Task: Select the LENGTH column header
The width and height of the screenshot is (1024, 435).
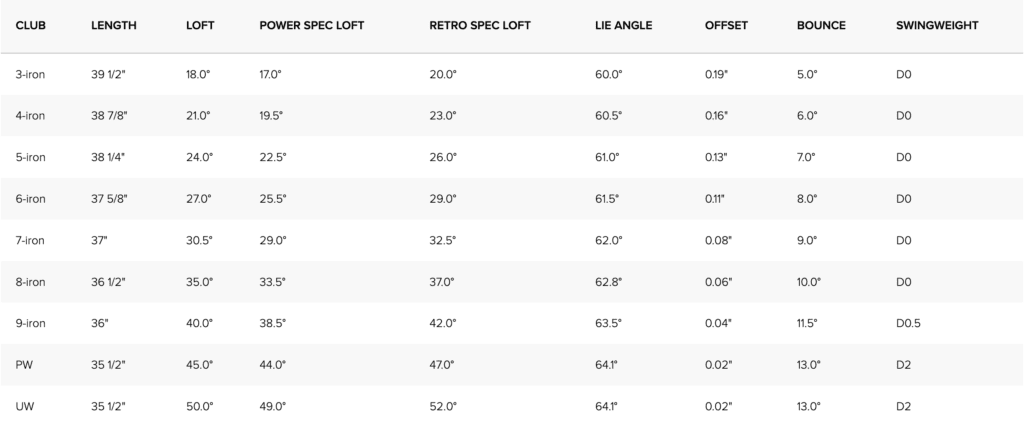Action: [114, 25]
